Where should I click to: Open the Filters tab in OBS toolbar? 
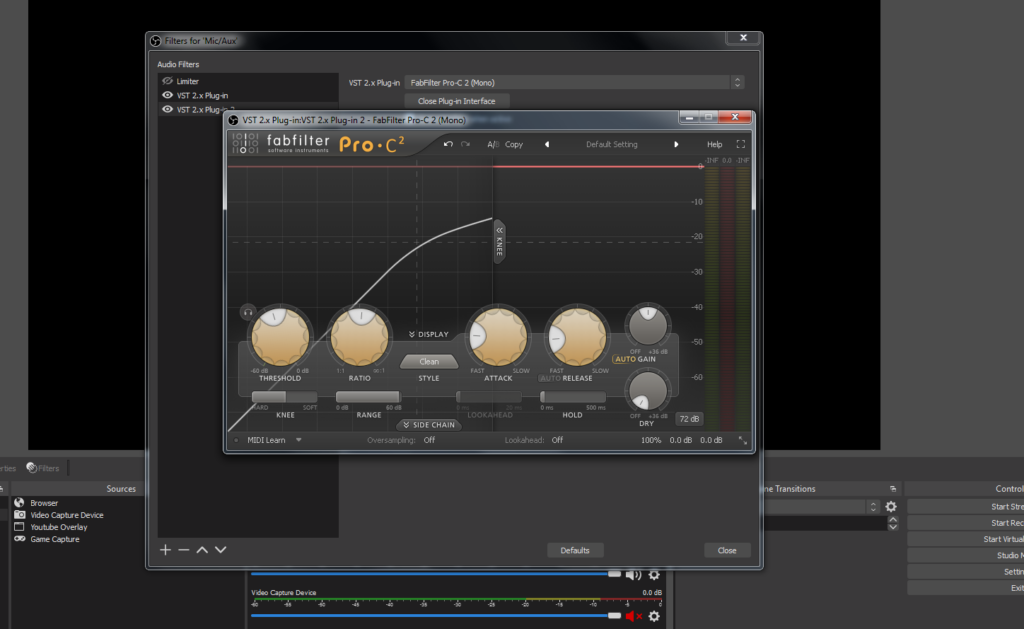click(43, 468)
